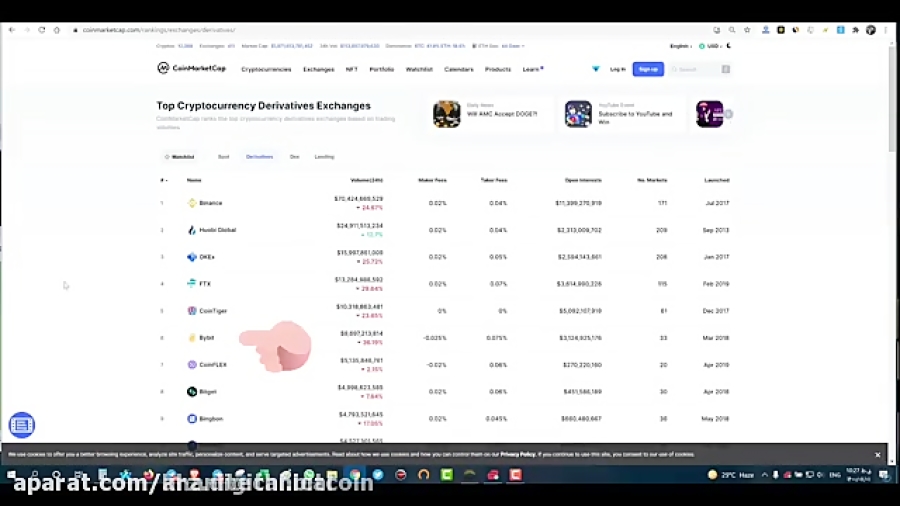Advance the news carousel next arrow
Image resolution: width=900 pixels, height=506 pixels.
728,114
